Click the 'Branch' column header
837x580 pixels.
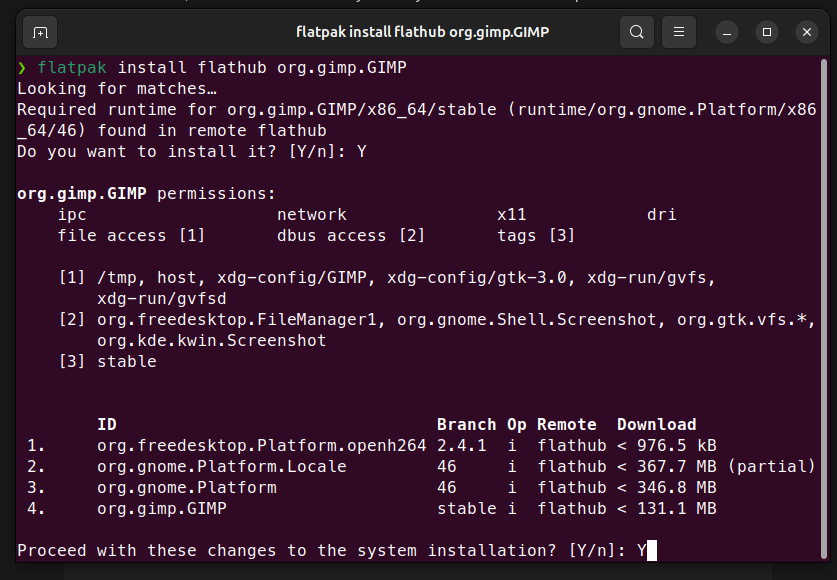point(467,425)
